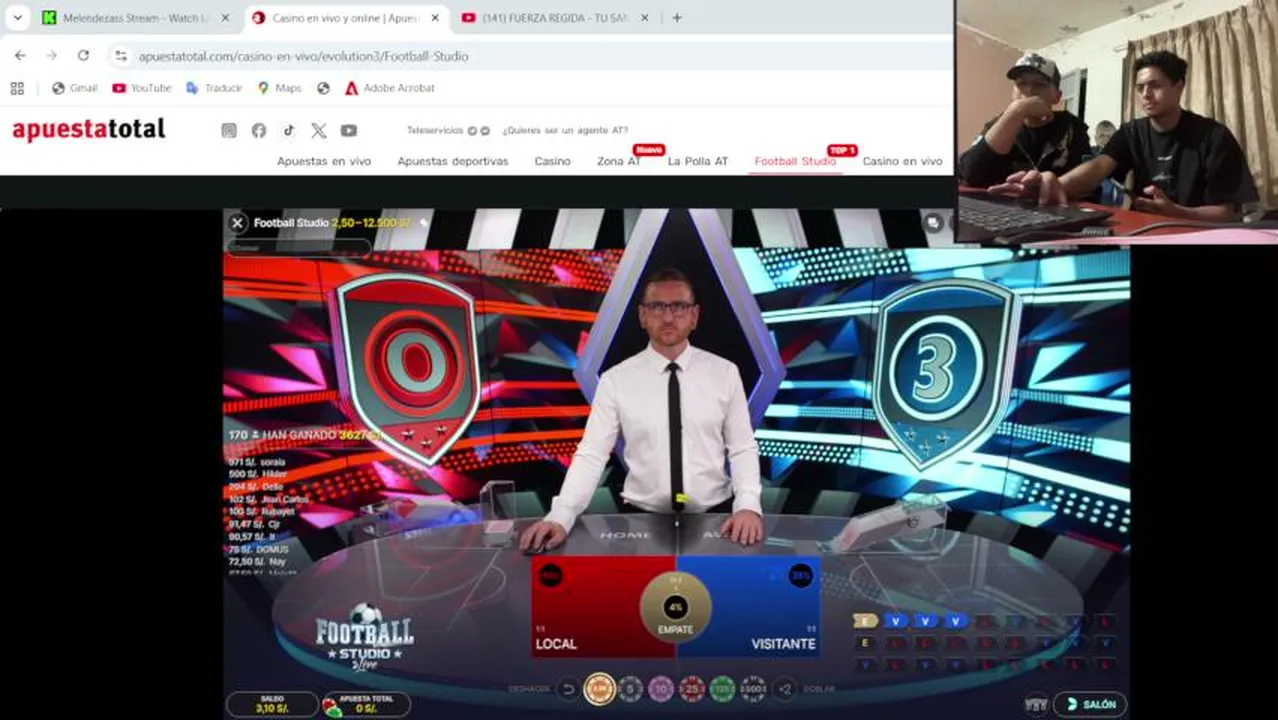The width and height of the screenshot is (1278, 720).
Task: Select the 2.50 betting chip
Action: (x=600, y=689)
